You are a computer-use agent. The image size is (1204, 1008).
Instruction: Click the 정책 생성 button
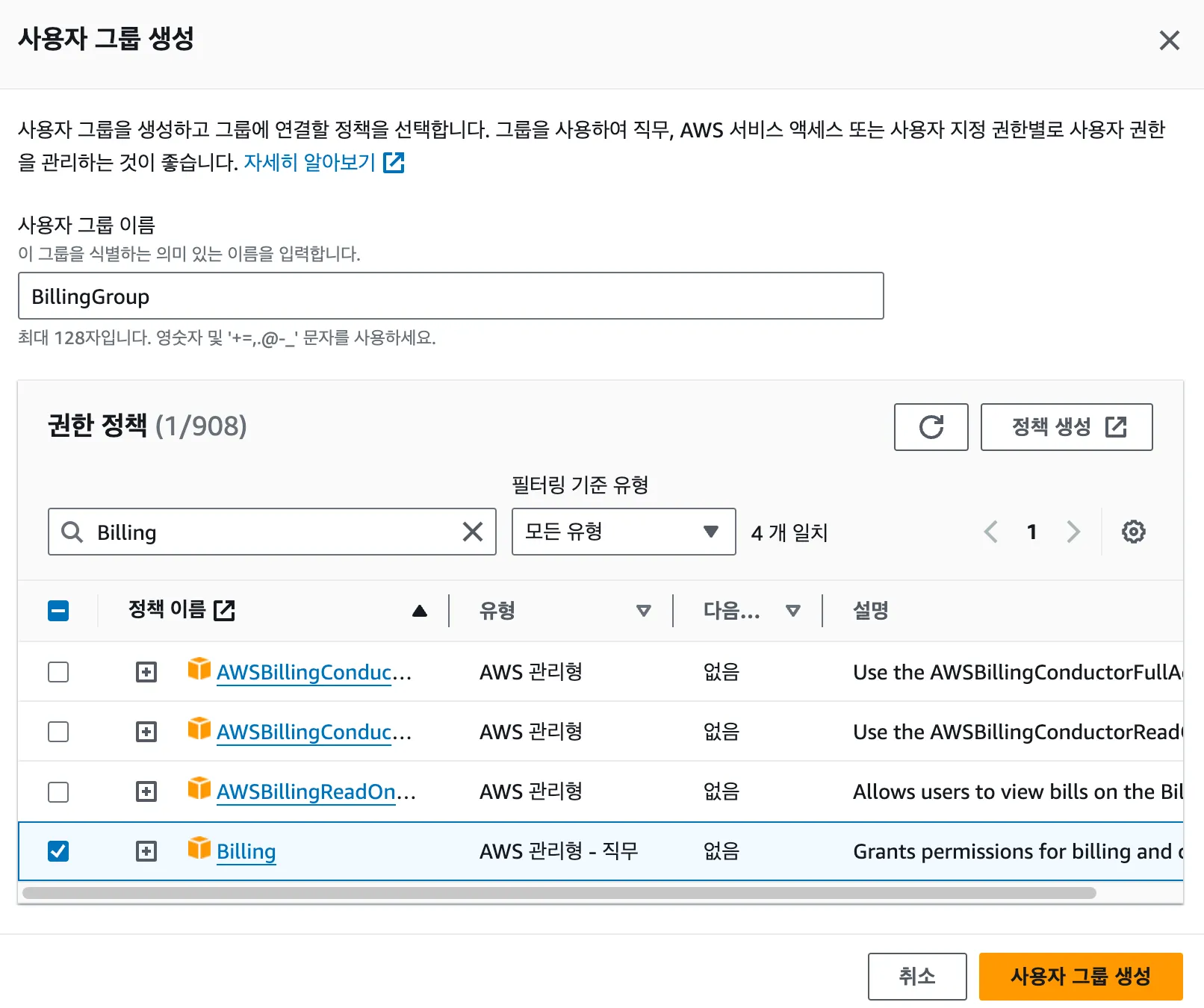click(1066, 427)
